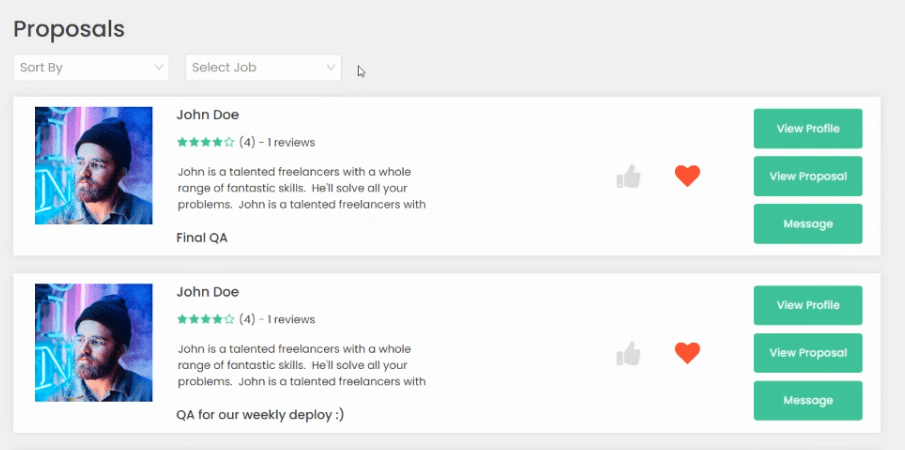Click star rating in first proposal card
The image size is (905, 450).
coord(205,142)
